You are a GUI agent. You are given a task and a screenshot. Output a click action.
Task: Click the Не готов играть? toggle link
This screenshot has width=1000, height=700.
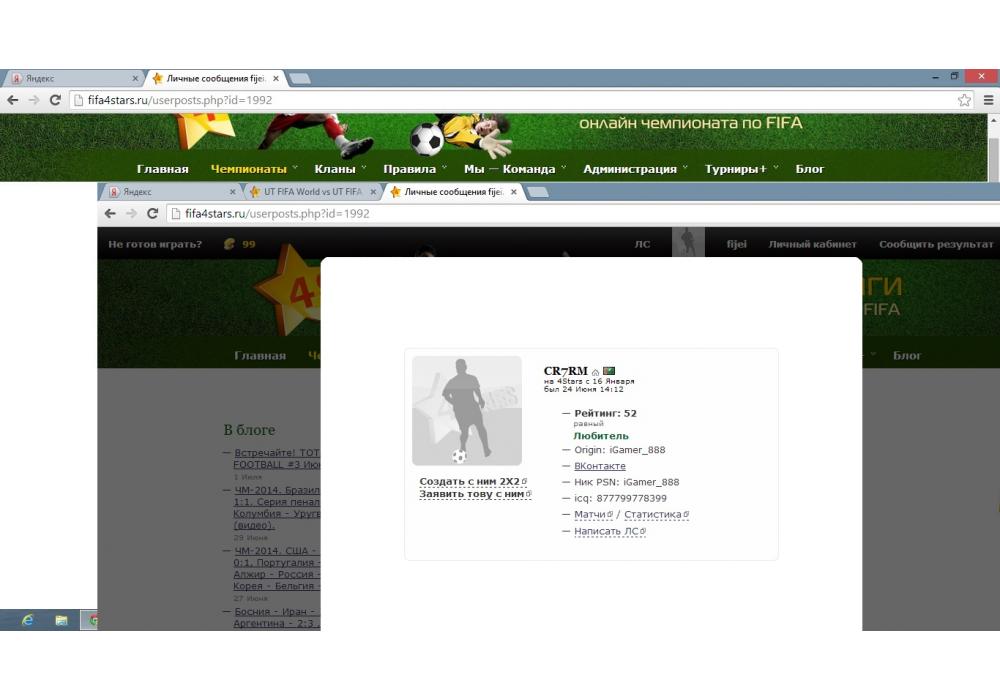155,244
